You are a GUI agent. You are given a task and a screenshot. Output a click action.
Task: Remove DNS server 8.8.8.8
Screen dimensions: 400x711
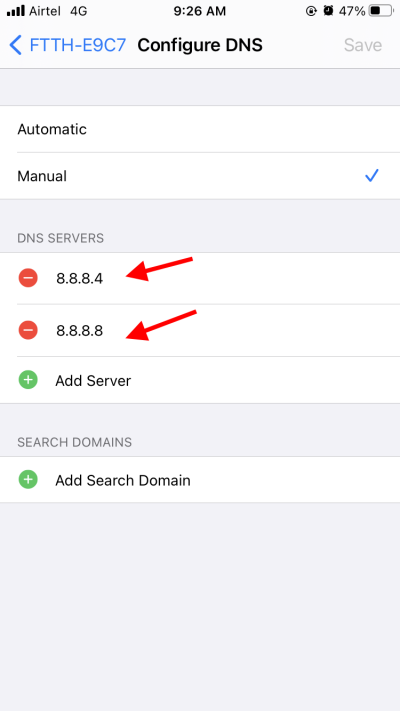28,330
